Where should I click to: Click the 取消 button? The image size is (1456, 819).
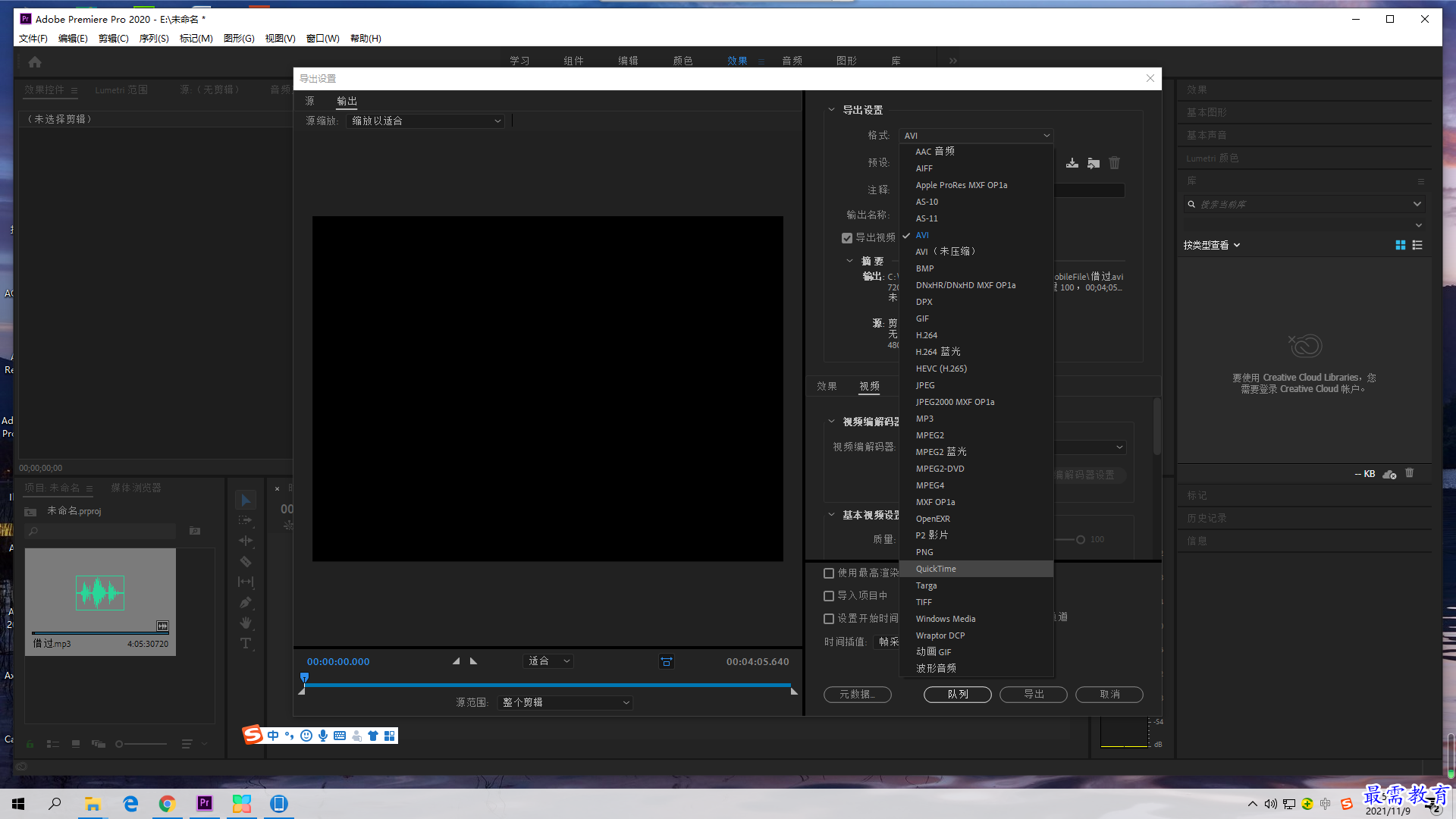point(1109,695)
